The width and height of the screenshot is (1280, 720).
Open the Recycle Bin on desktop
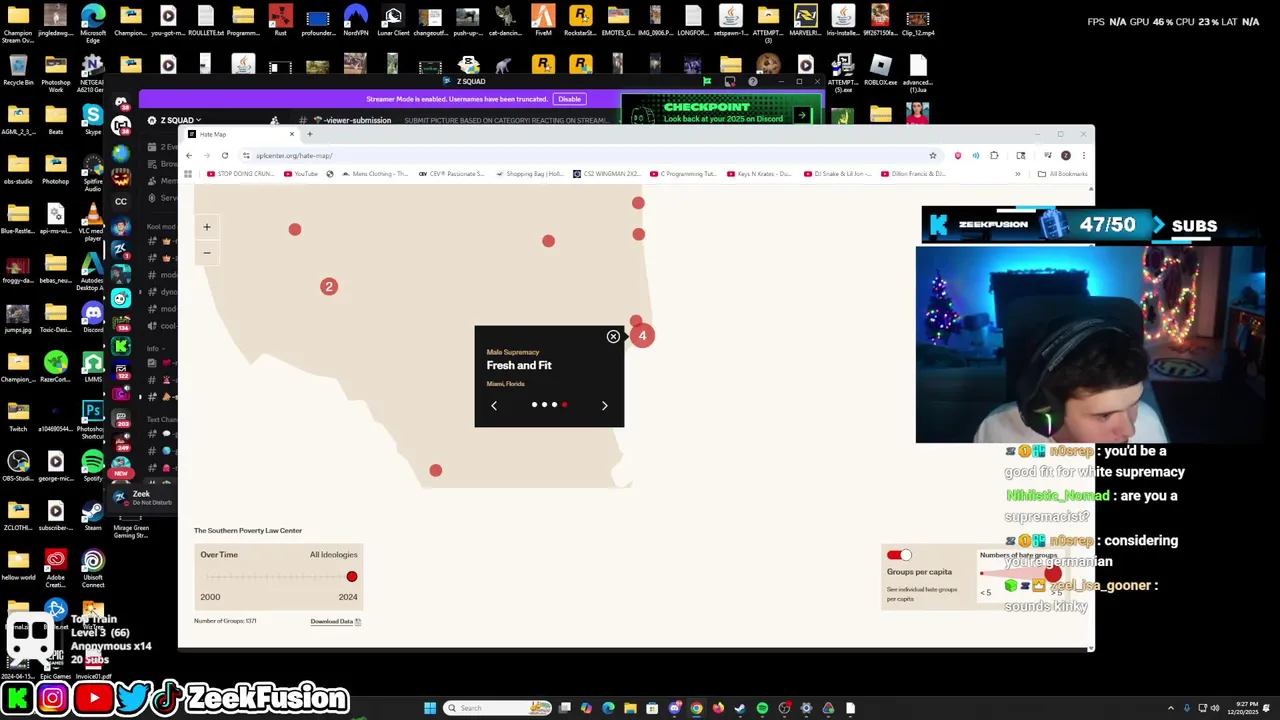(x=18, y=72)
